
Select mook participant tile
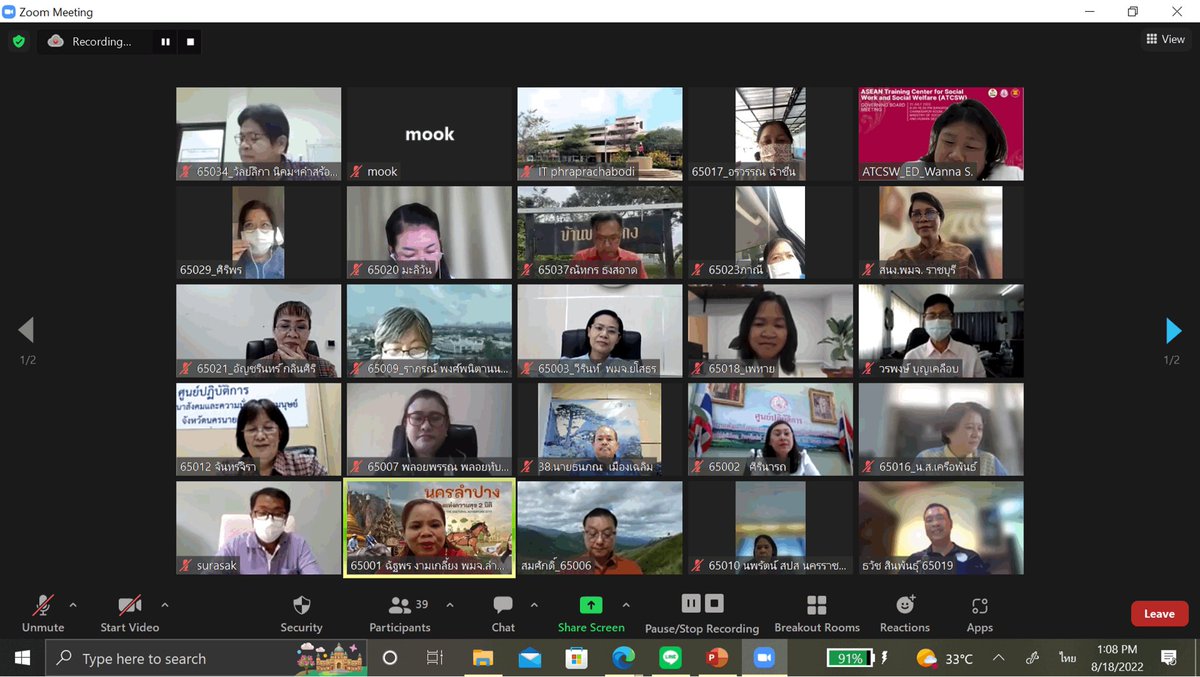[429, 134]
